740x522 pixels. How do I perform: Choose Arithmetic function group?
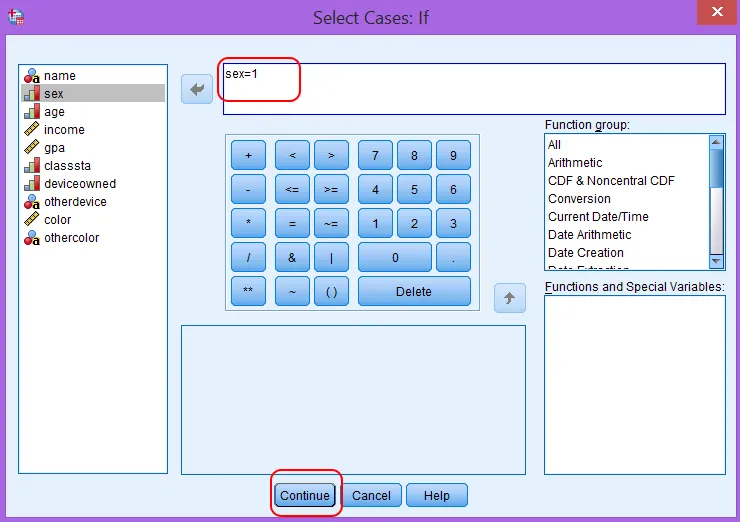(x=627, y=163)
